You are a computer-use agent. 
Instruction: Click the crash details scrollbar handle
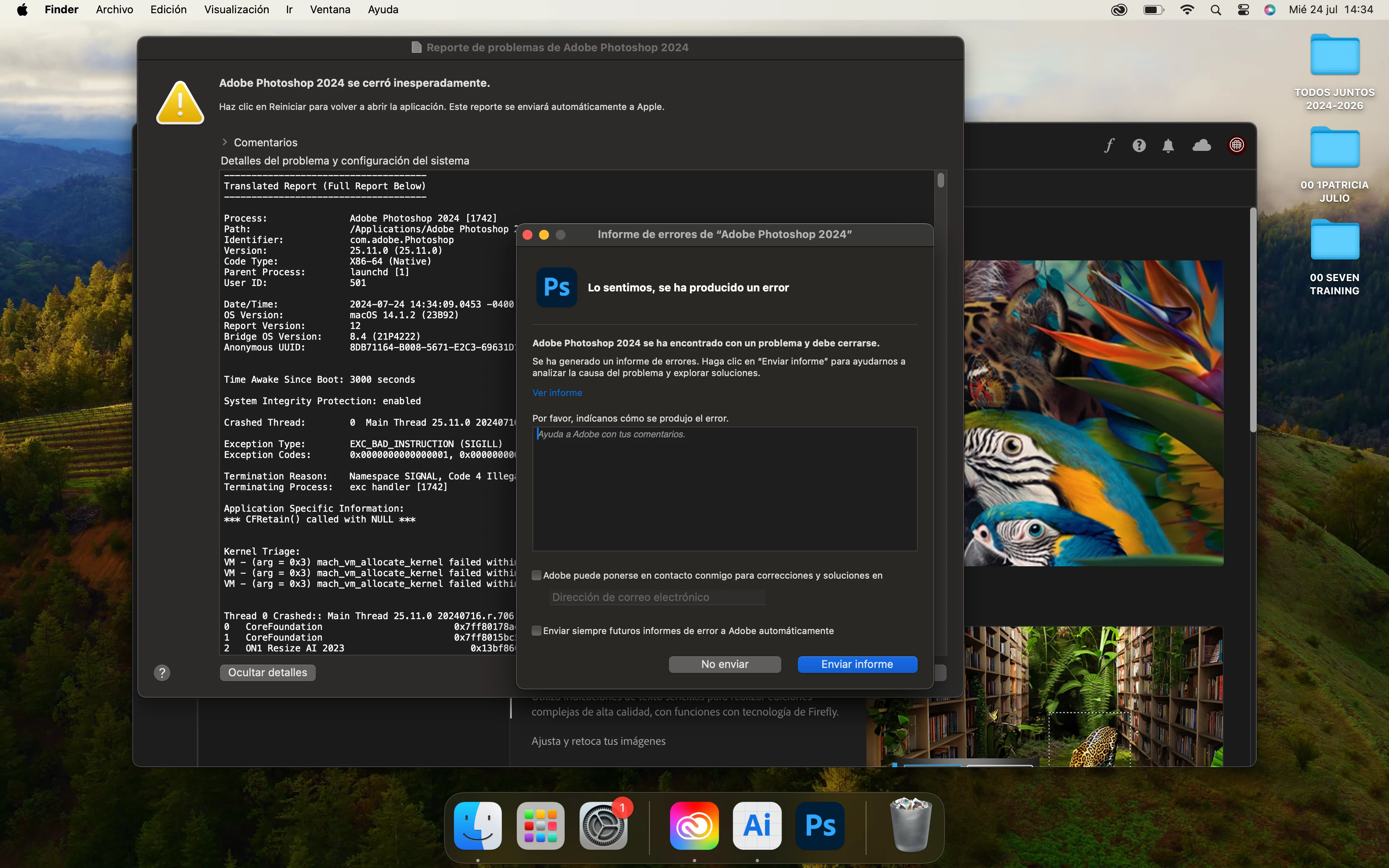pos(940,181)
